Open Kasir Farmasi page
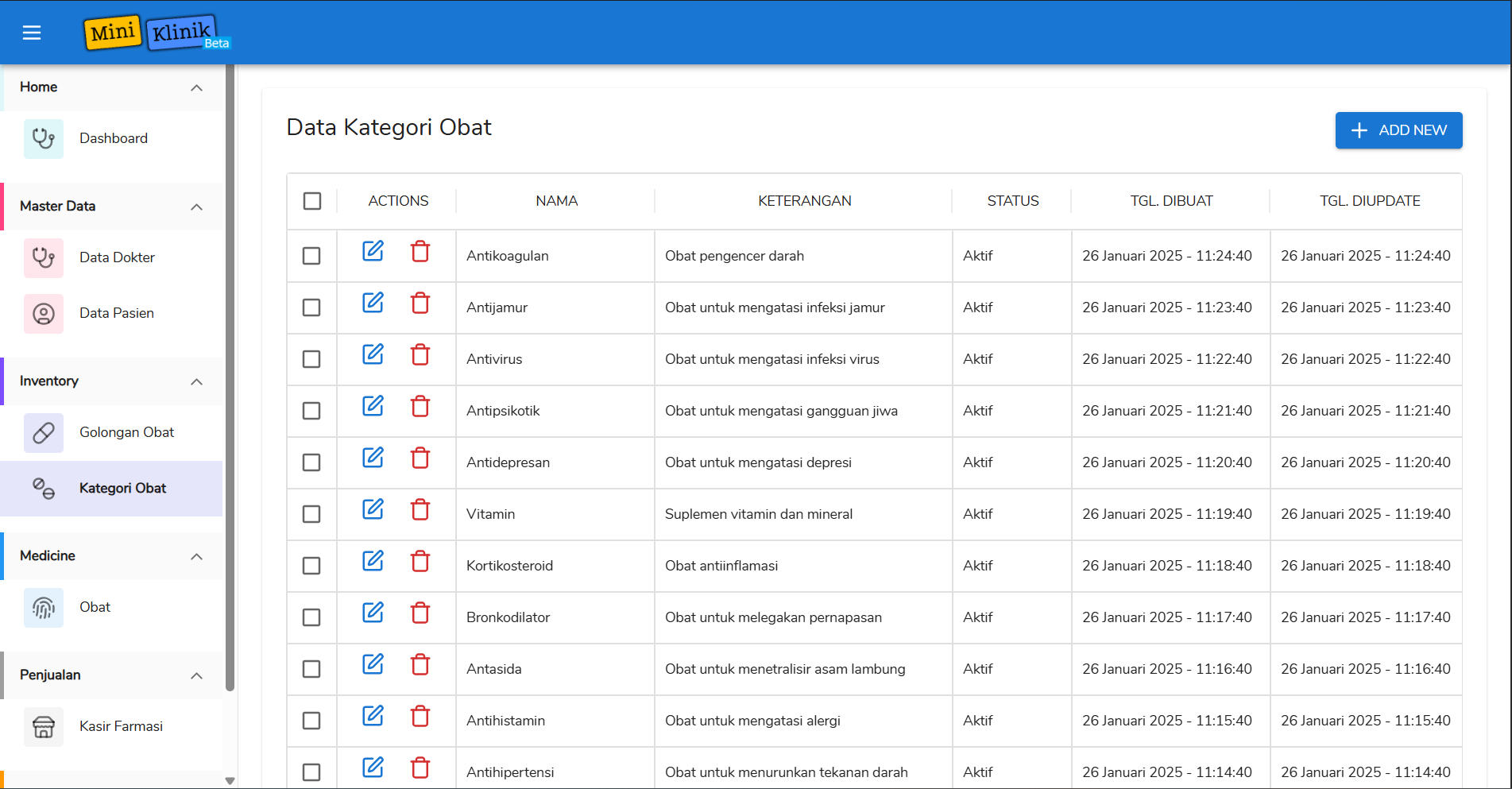Screen dimensions: 1512x789 point(113,726)
